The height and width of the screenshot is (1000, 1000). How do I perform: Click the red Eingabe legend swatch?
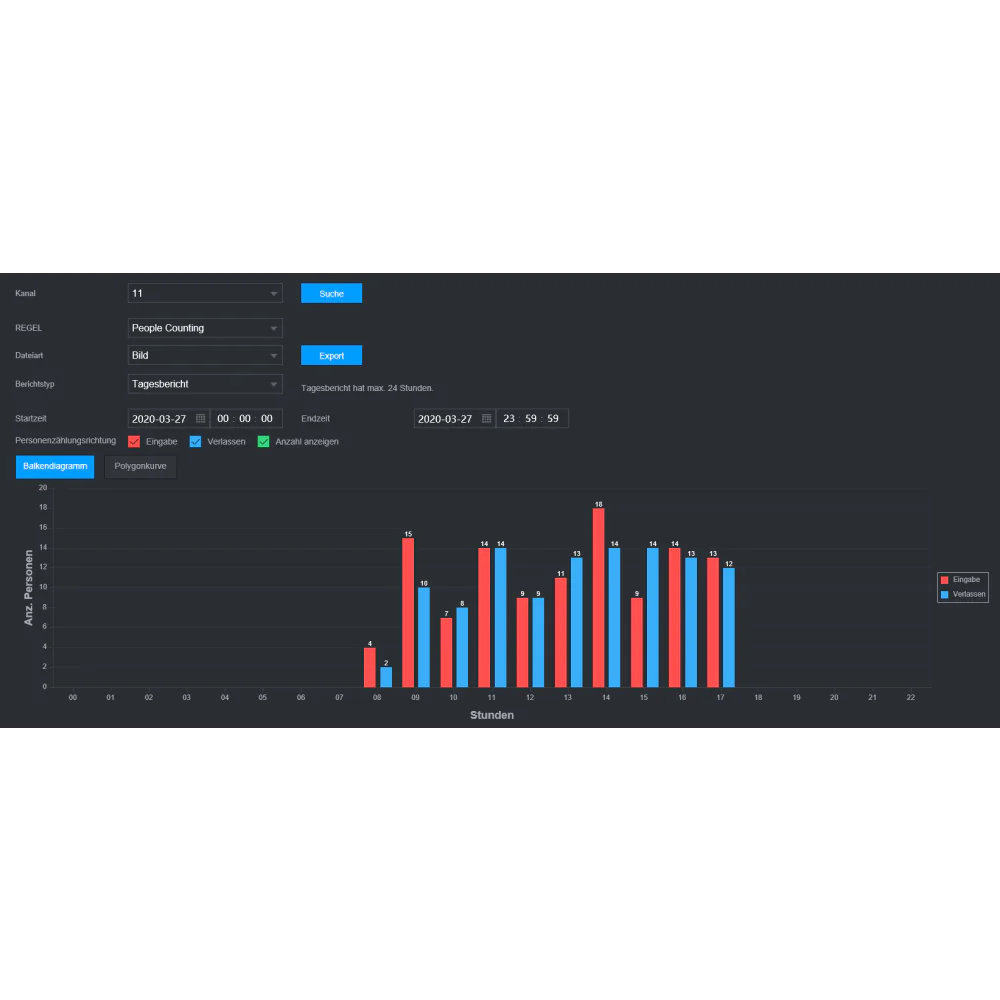point(944,580)
